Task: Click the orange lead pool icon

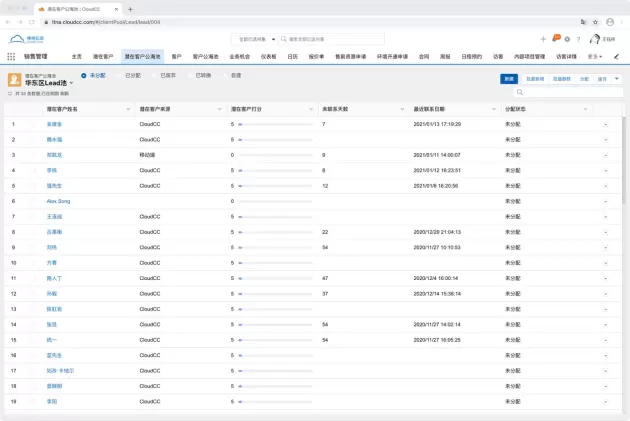Action: [x=14, y=78]
